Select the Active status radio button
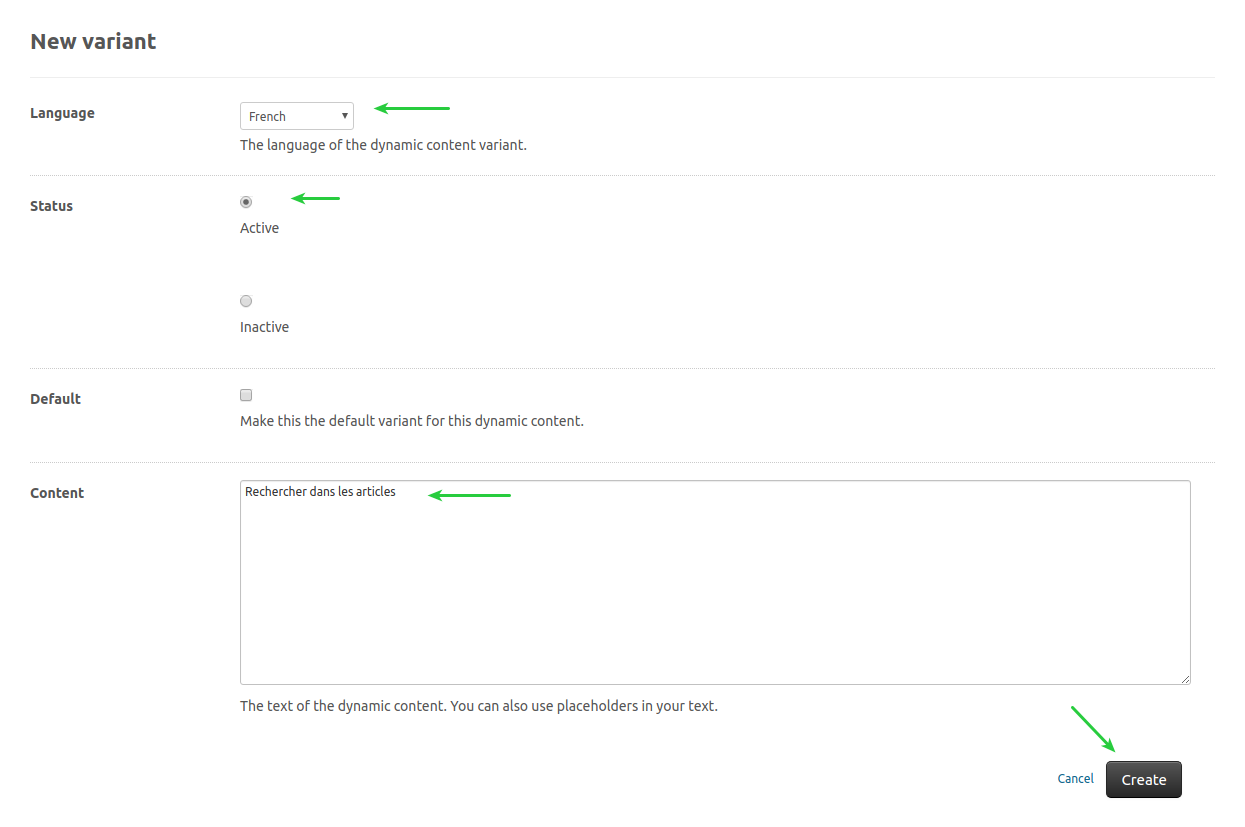 pyautogui.click(x=246, y=202)
